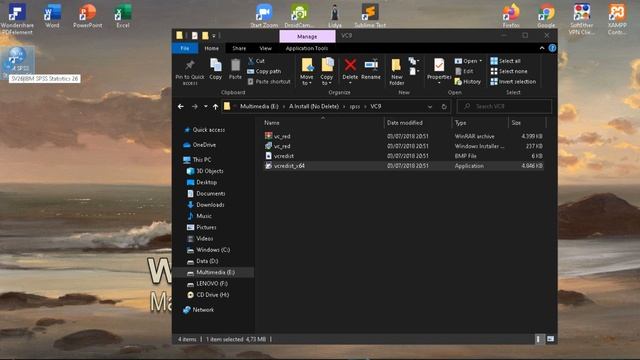The height and width of the screenshot is (360, 640).
Task: Create a New folder
Action: click(x=396, y=72)
